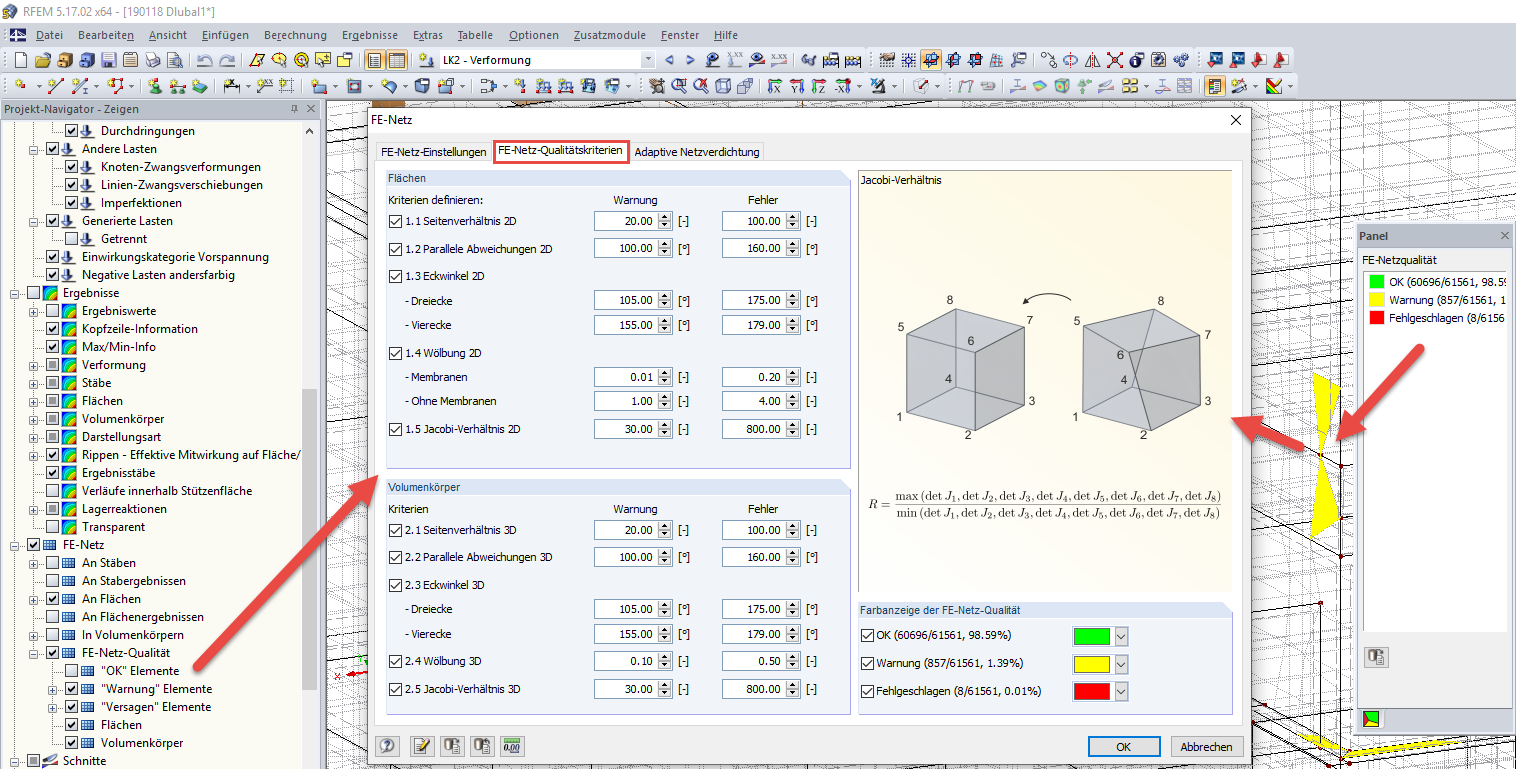Image resolution: width=1516 pixels, height=769 pixels.
Task: Go to previous load case with left arrow
Action: pos(669,60)
